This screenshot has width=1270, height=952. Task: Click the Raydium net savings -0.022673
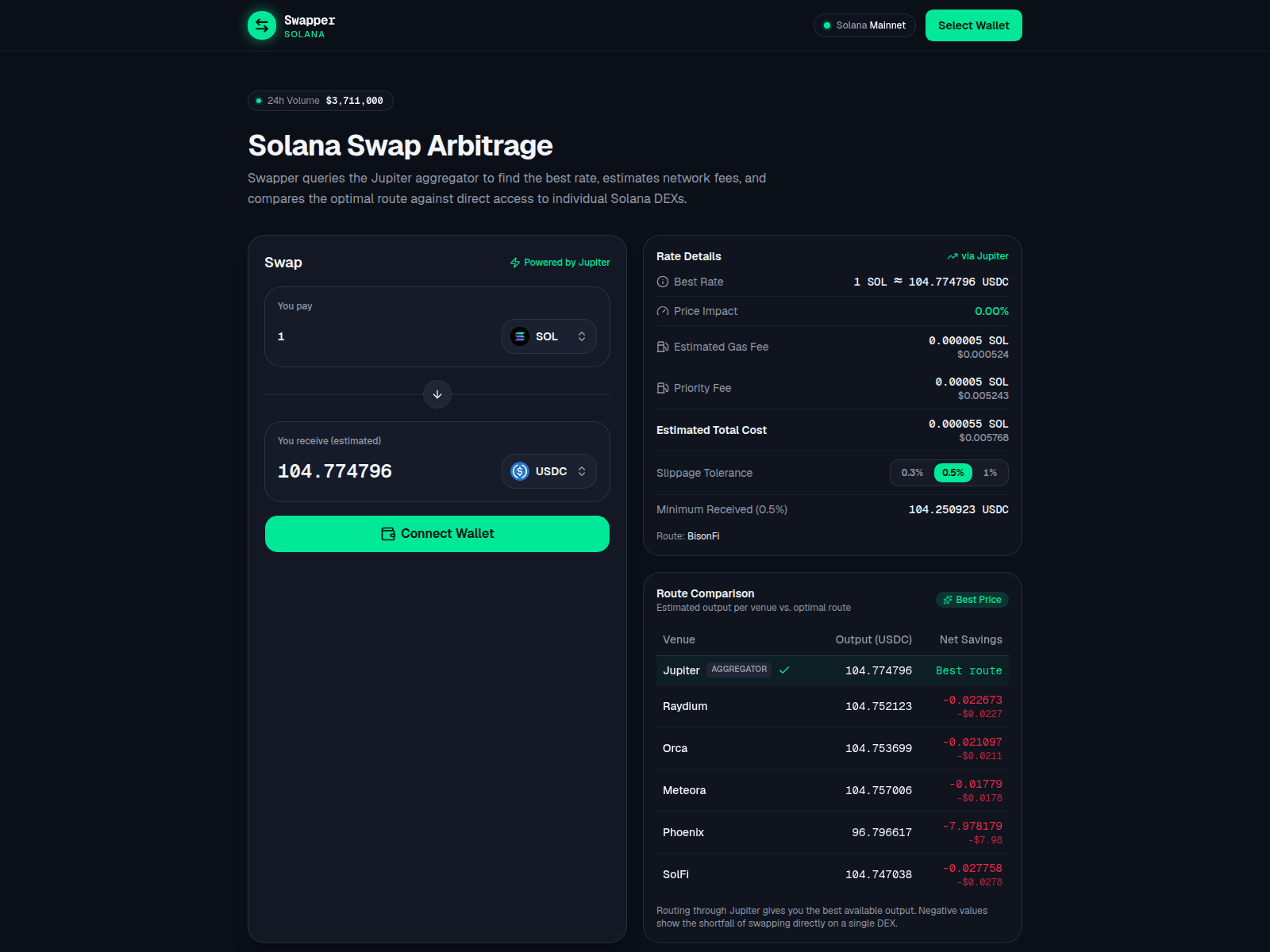(972, 700)
